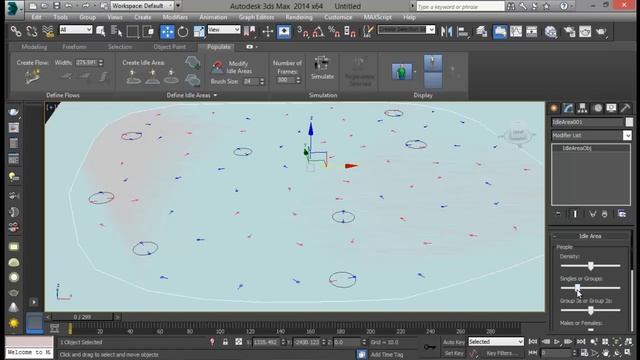Open key mode Selected dropdown
The height and width of the screenshot is (360, 640).
(x=496, y=342)
